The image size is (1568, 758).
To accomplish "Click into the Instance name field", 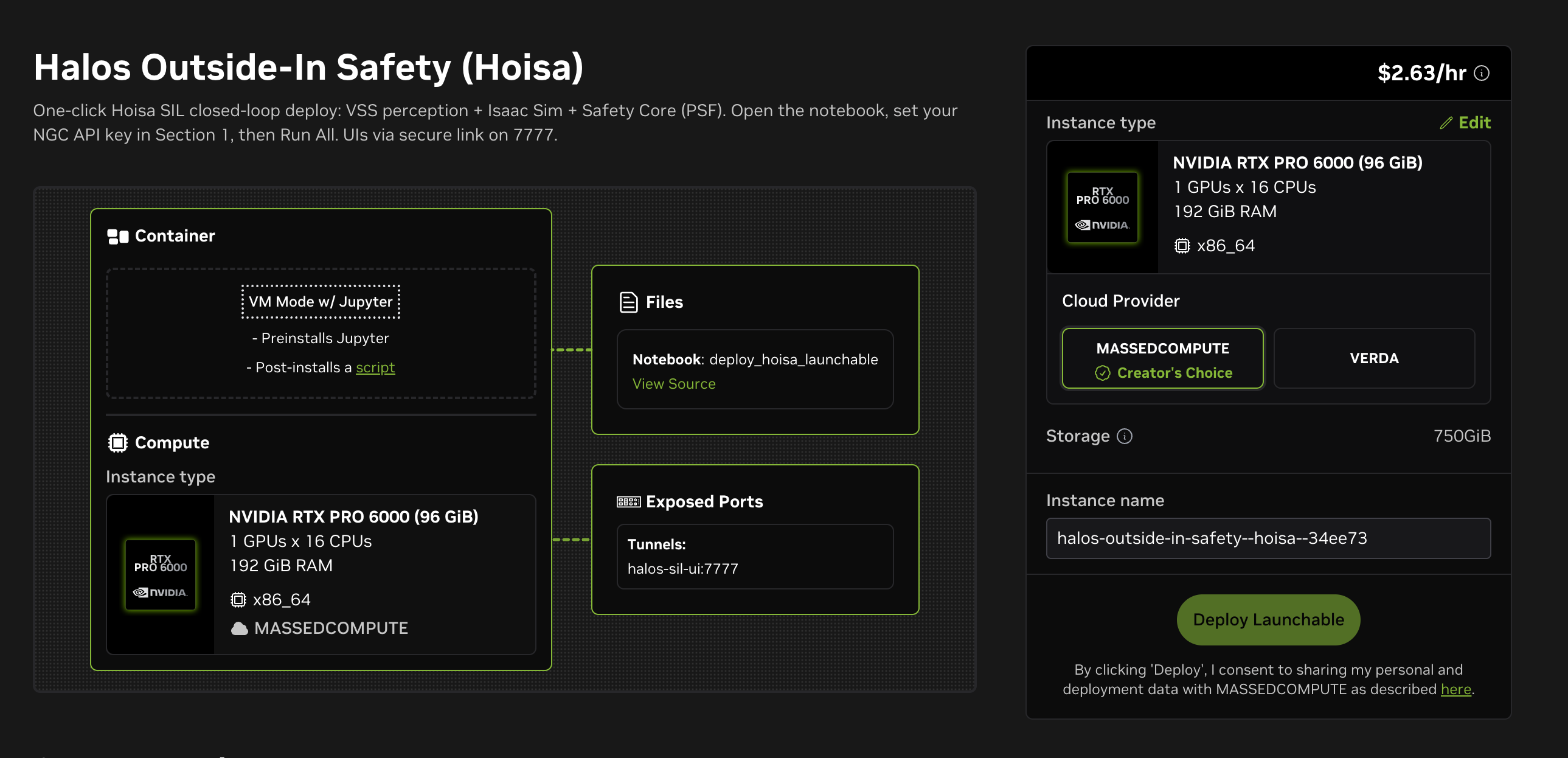I will tap(1268, 538).
